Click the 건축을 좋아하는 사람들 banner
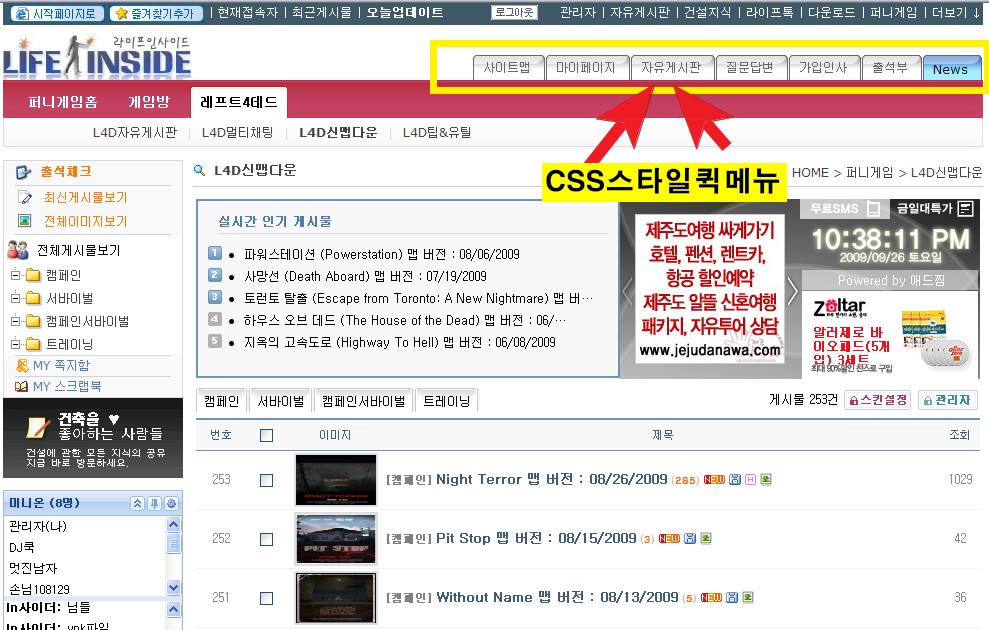This screenshot has width=989, height=630. pyautogui.click(x=93, y=438)
